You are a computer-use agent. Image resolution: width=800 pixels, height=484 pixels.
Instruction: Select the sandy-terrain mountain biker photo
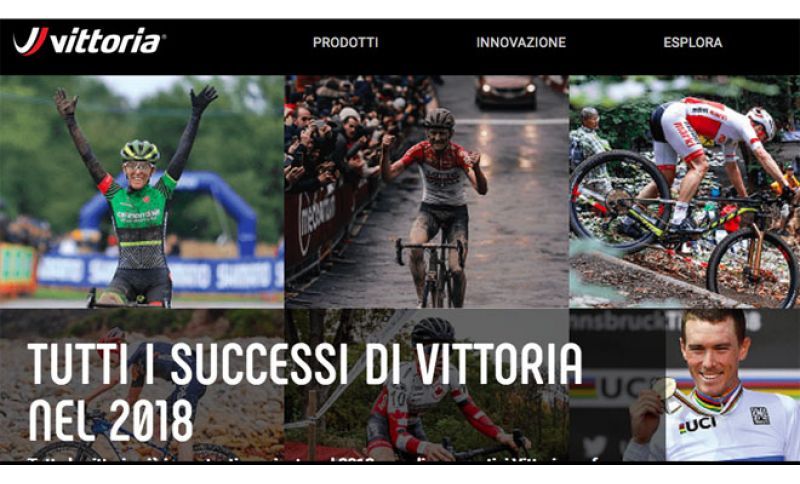click(x=142, y=385)
